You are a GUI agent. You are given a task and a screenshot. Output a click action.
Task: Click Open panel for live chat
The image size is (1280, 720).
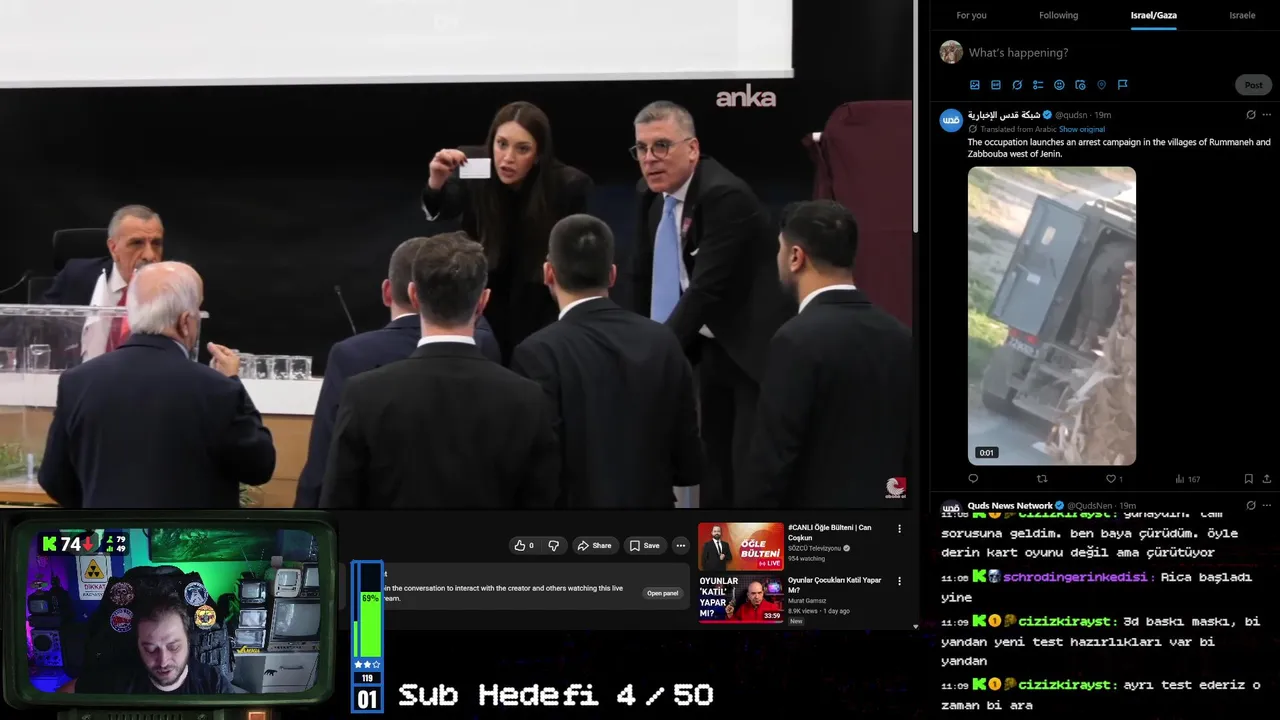coord(662,593)
